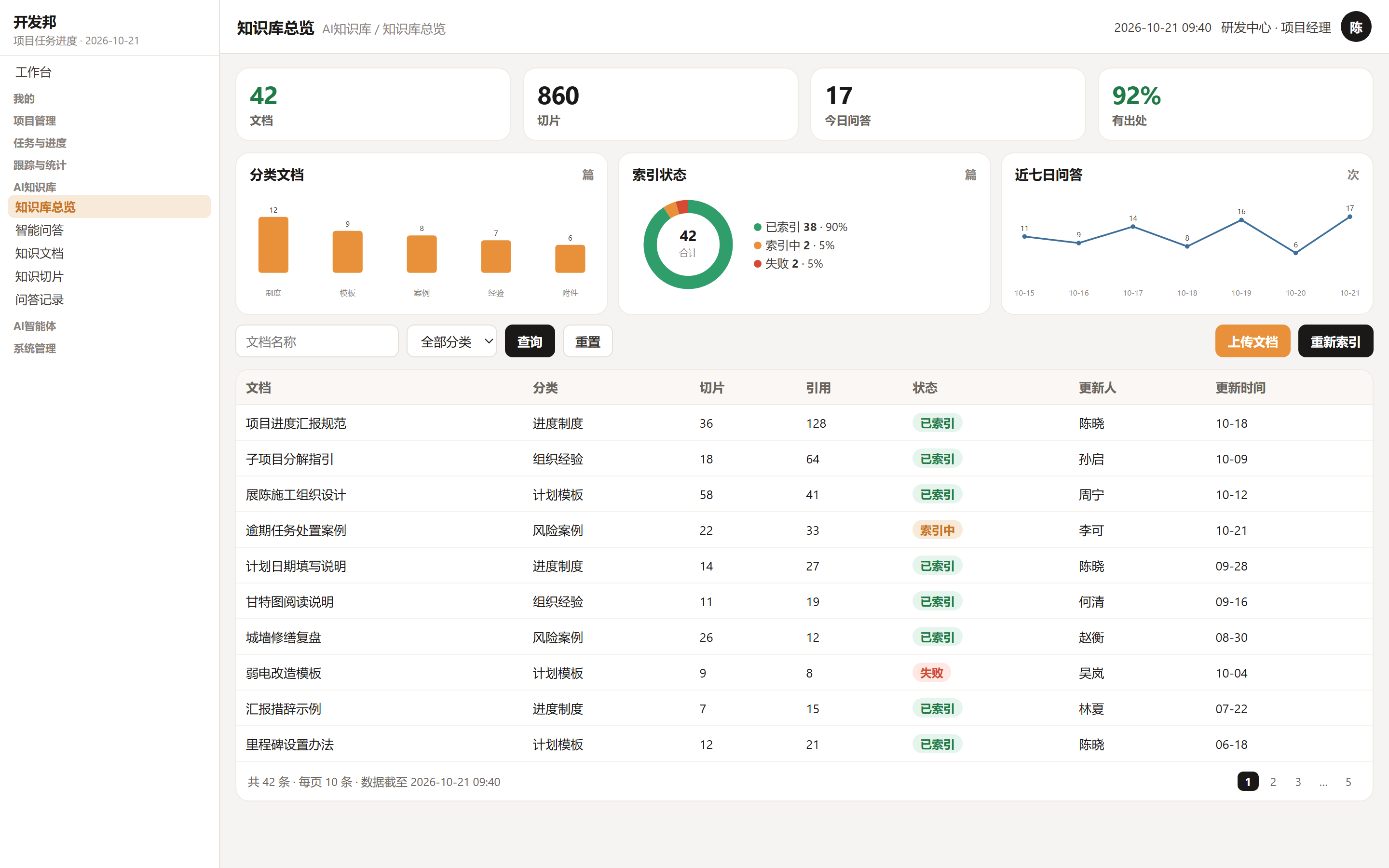Go to page 3 of the table
1389x868 pixels.
click(1298, 782)
